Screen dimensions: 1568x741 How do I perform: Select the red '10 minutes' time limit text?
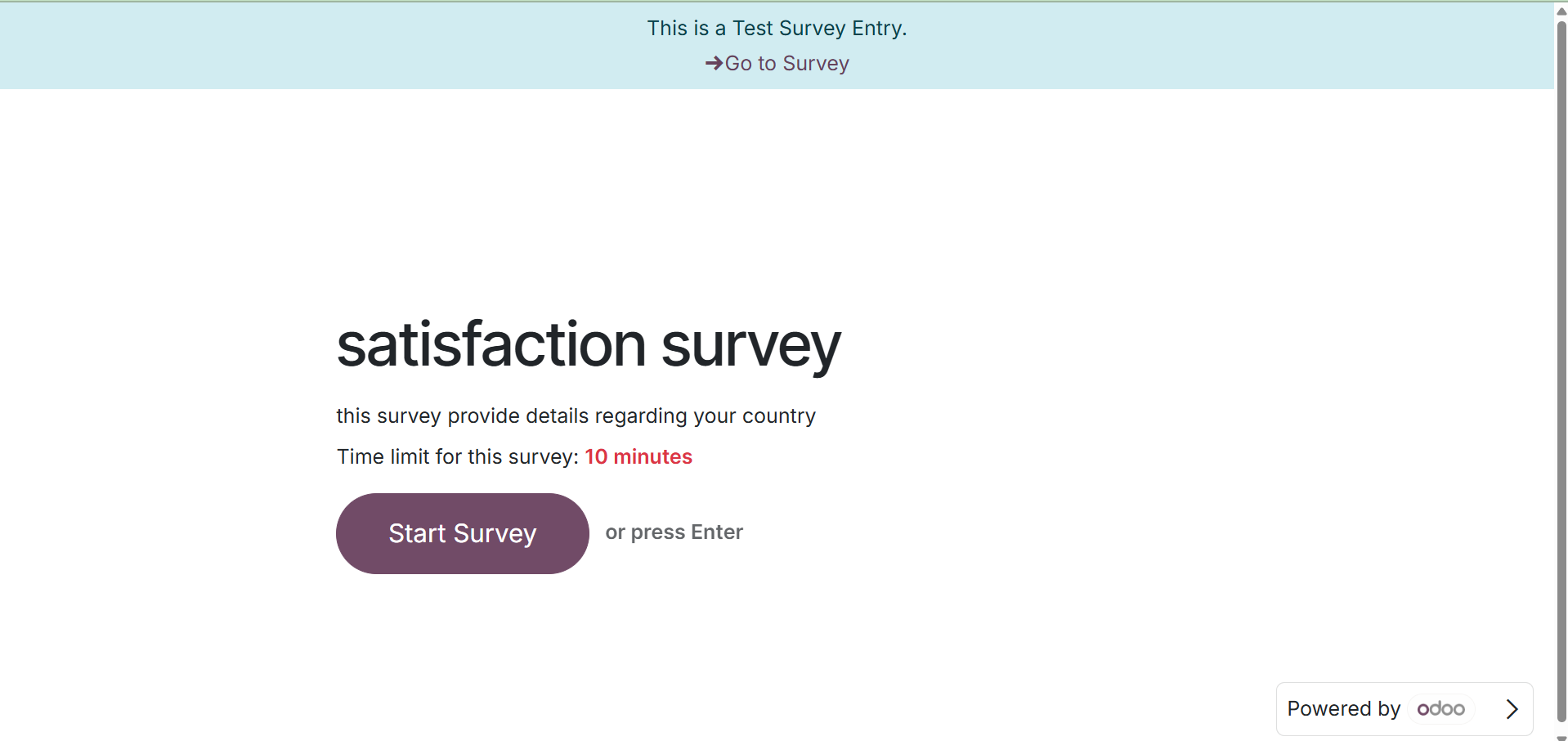pyautogui.click(x=638, y=456)
